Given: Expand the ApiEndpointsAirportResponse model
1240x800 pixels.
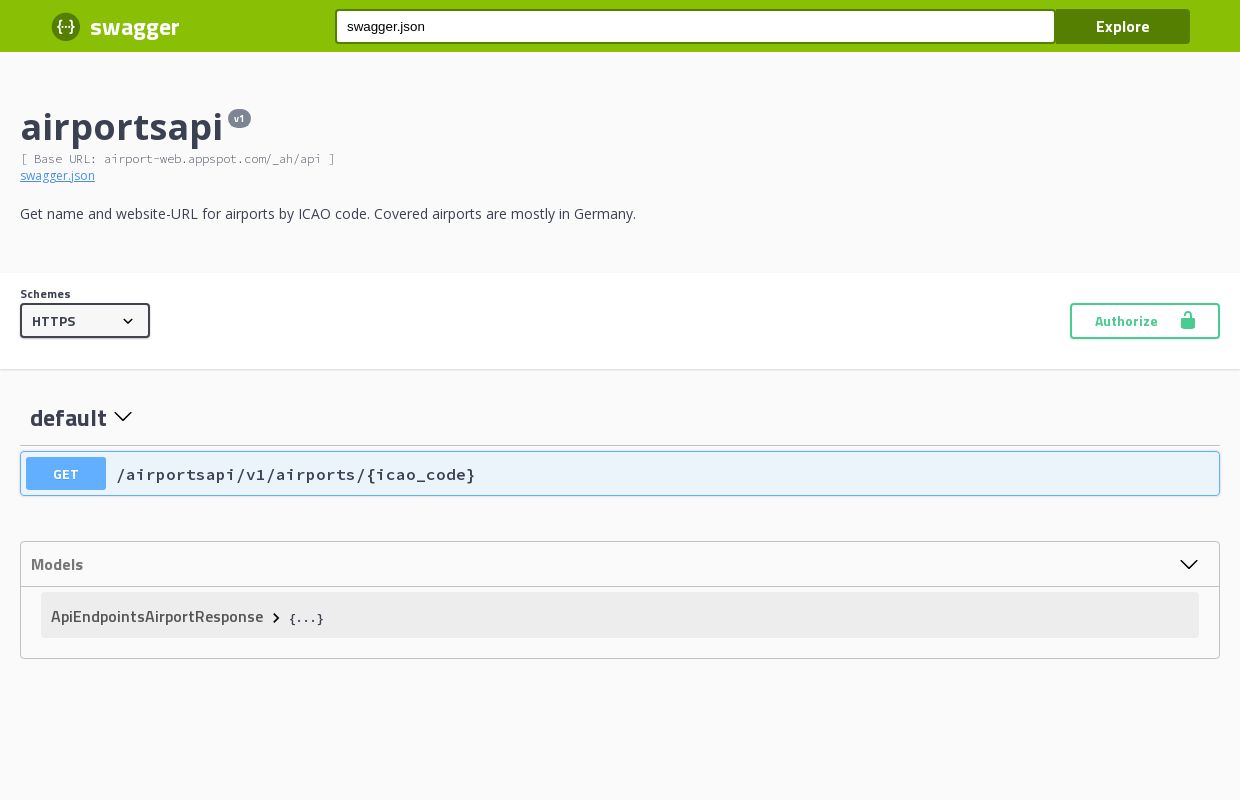Looking at the screenshot, I should click(157, 617).
